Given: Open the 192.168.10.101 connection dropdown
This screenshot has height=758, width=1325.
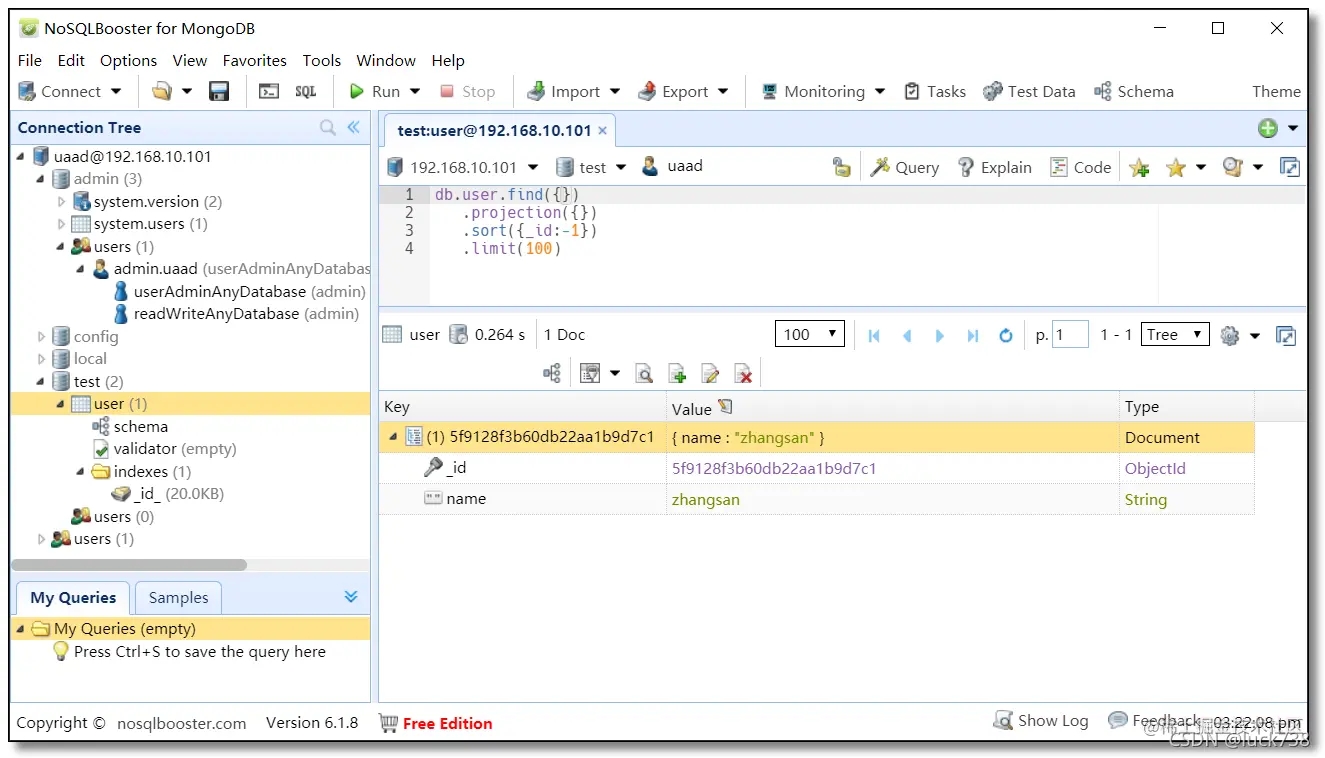Looking at the screenshot, I should pyautogui.click(x=533, y=167).
